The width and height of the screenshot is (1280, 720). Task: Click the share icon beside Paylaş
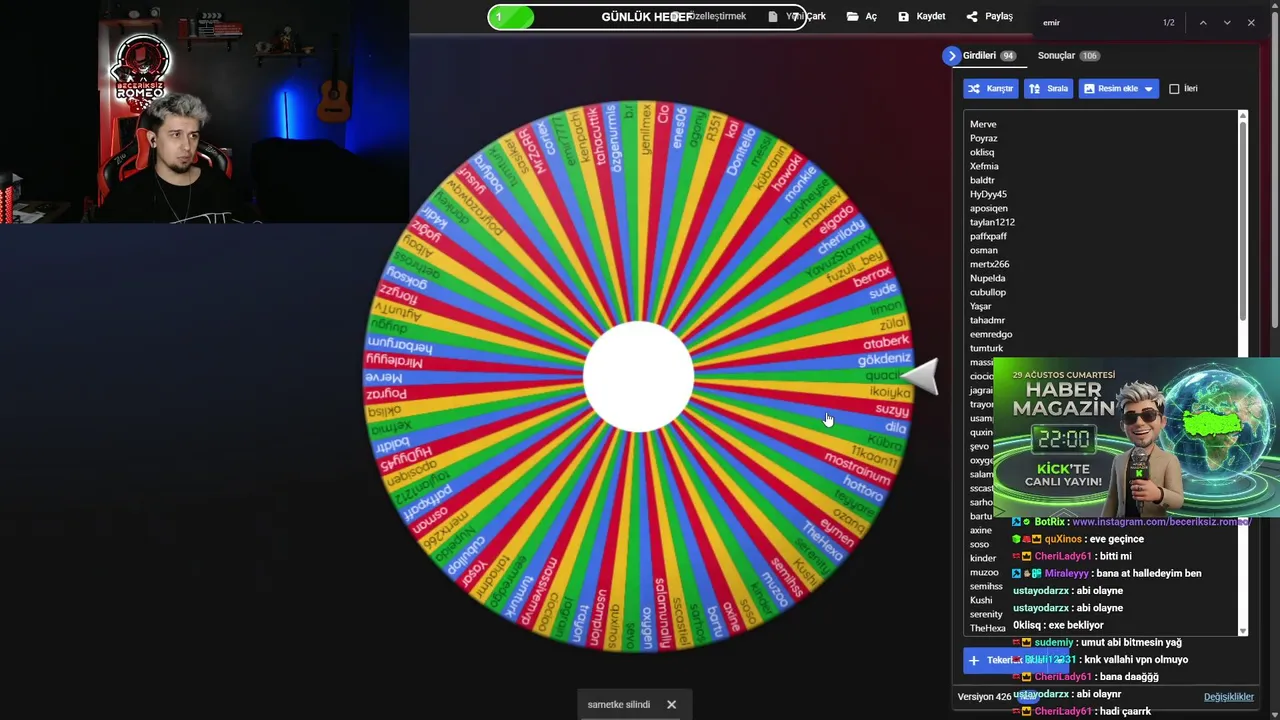(971, 16)
